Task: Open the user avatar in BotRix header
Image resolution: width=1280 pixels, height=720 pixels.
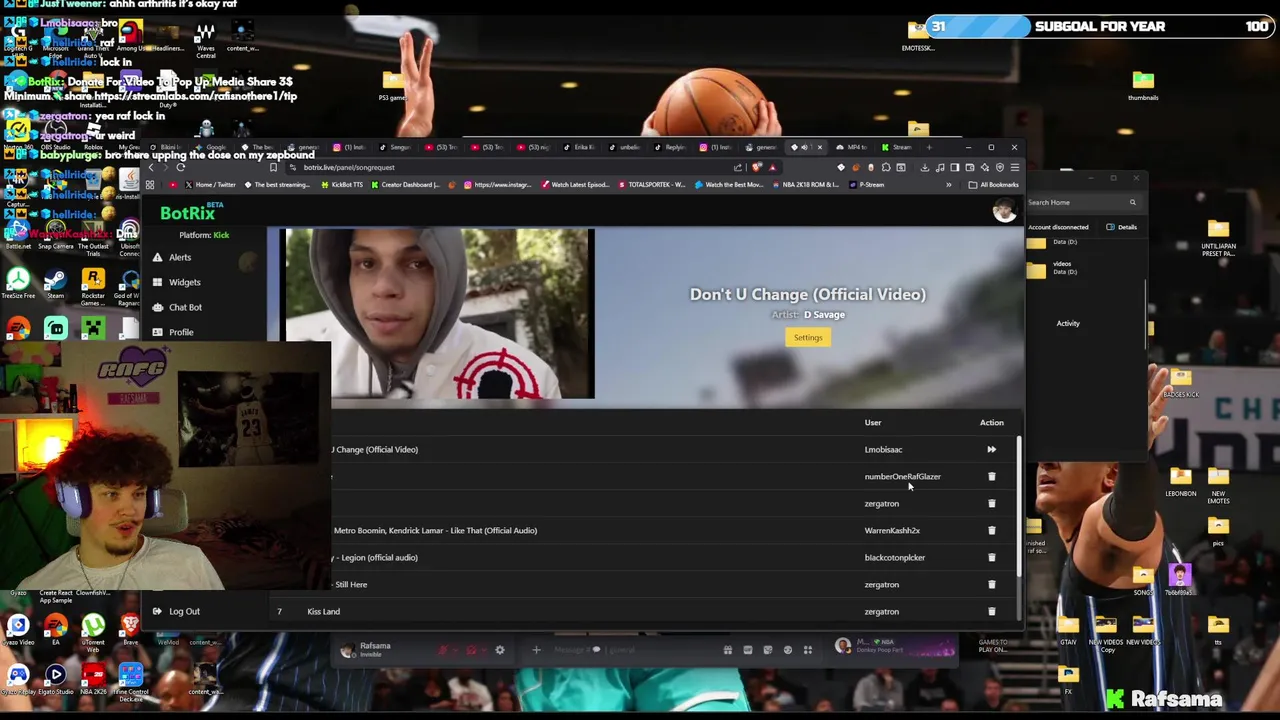Action: coord(1003,210)
